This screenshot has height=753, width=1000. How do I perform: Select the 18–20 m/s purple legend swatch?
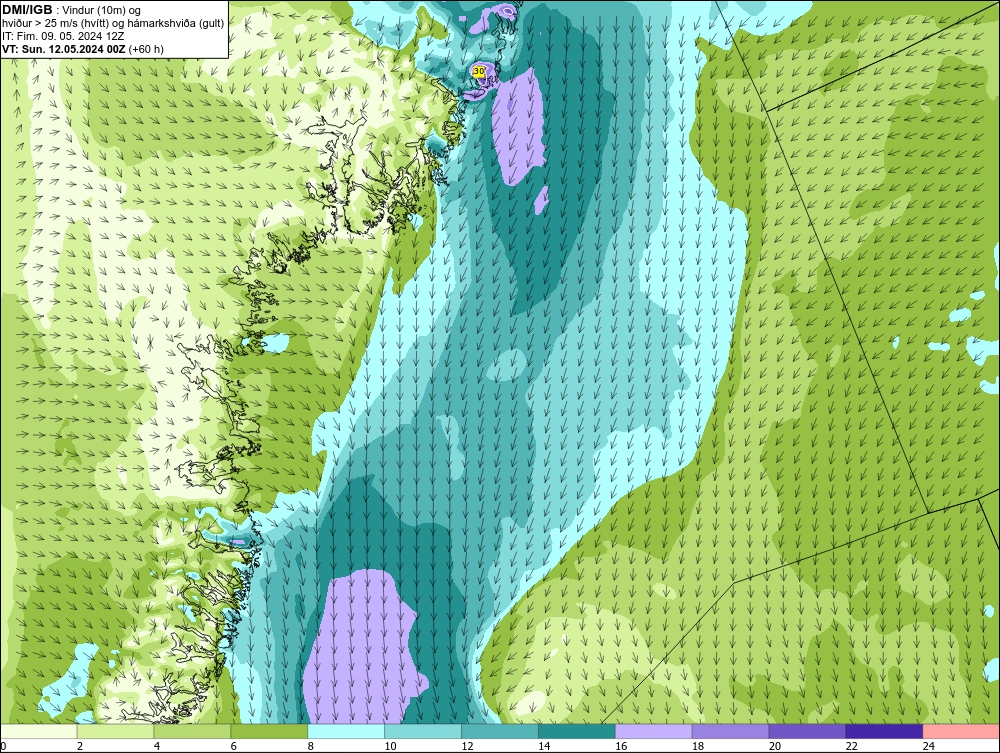pos(730,731)
